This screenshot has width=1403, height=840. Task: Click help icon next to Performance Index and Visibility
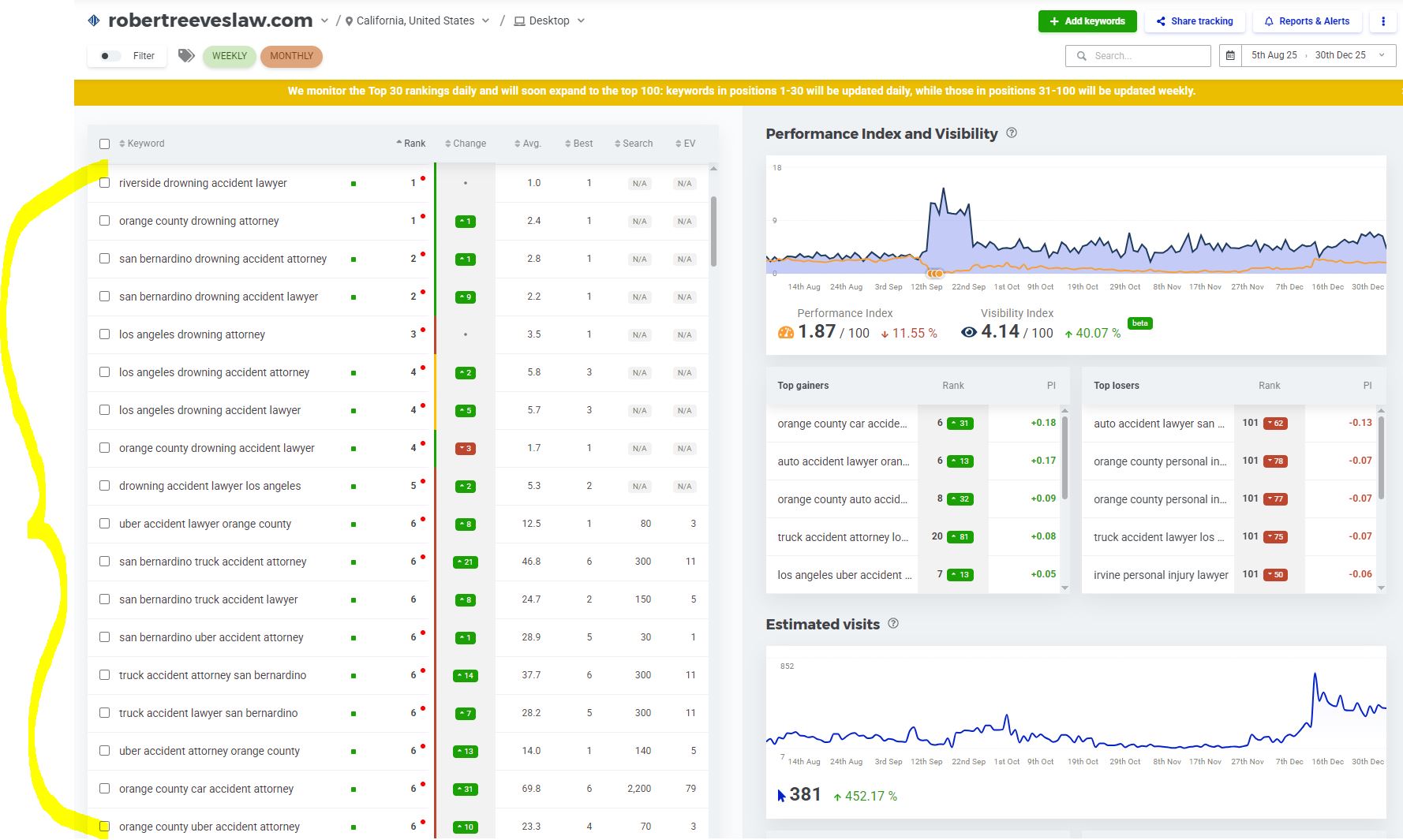pos(1012,133)
